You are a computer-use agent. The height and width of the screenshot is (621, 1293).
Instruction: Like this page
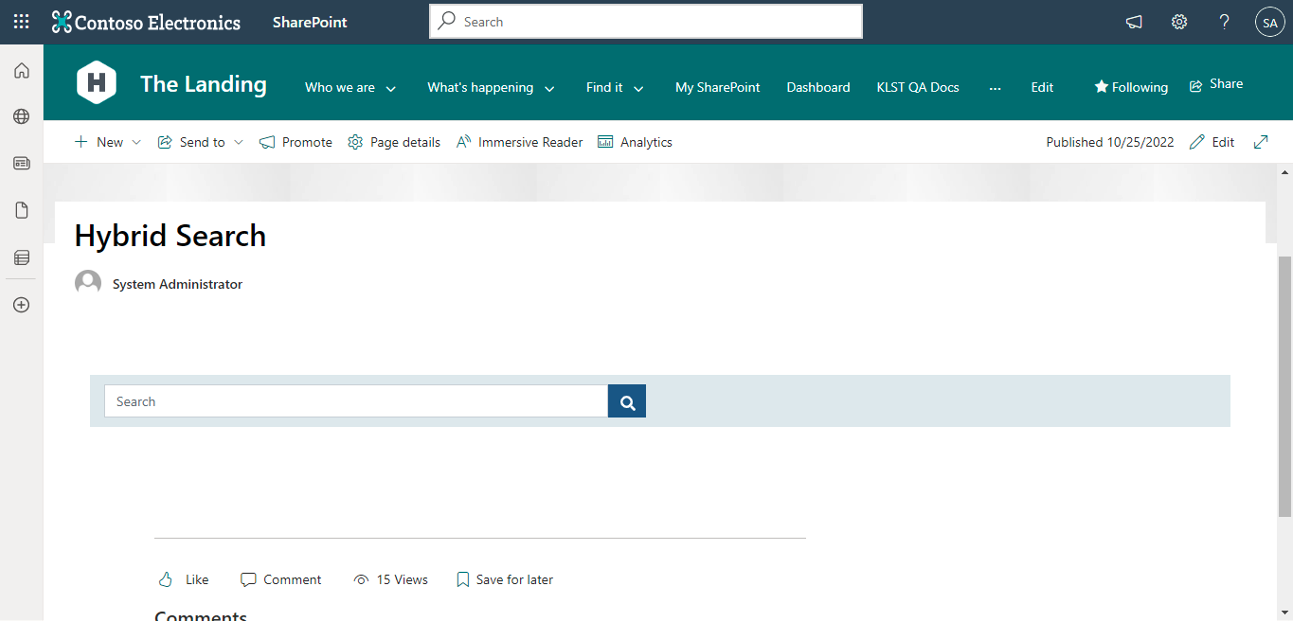[184, 580]
